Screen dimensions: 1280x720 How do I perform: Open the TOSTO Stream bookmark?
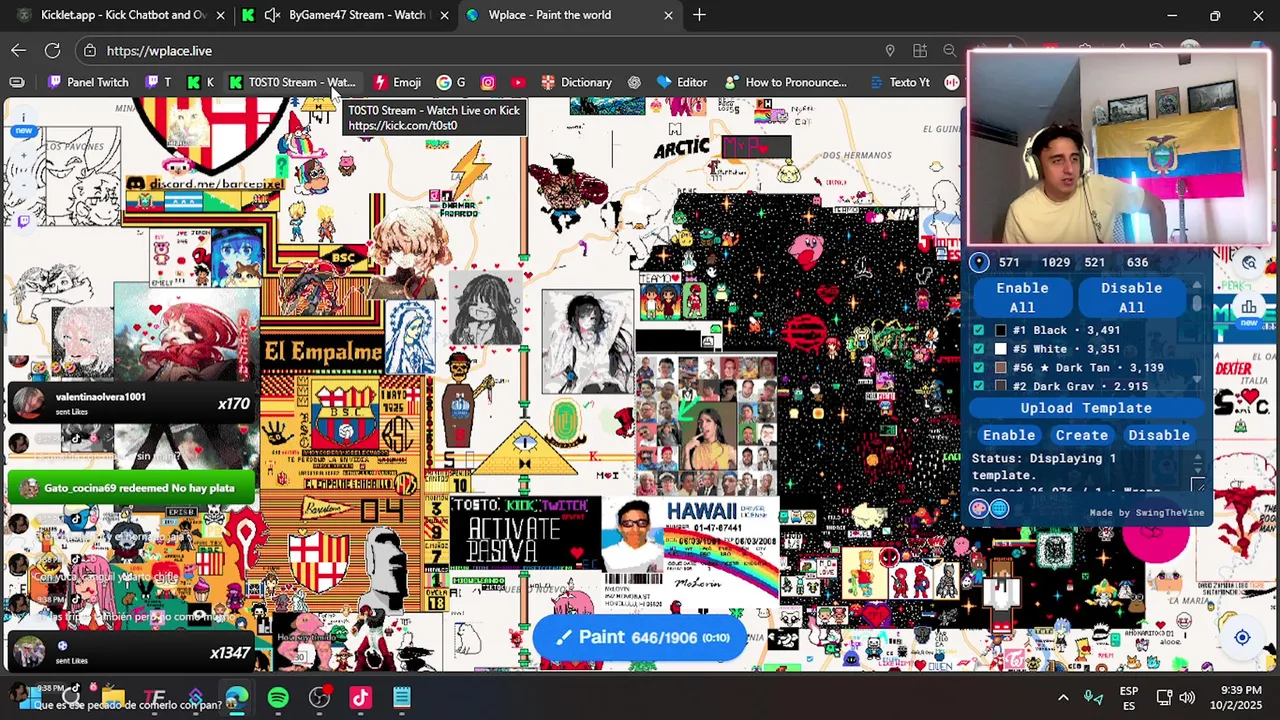click(x=292, y=82)
